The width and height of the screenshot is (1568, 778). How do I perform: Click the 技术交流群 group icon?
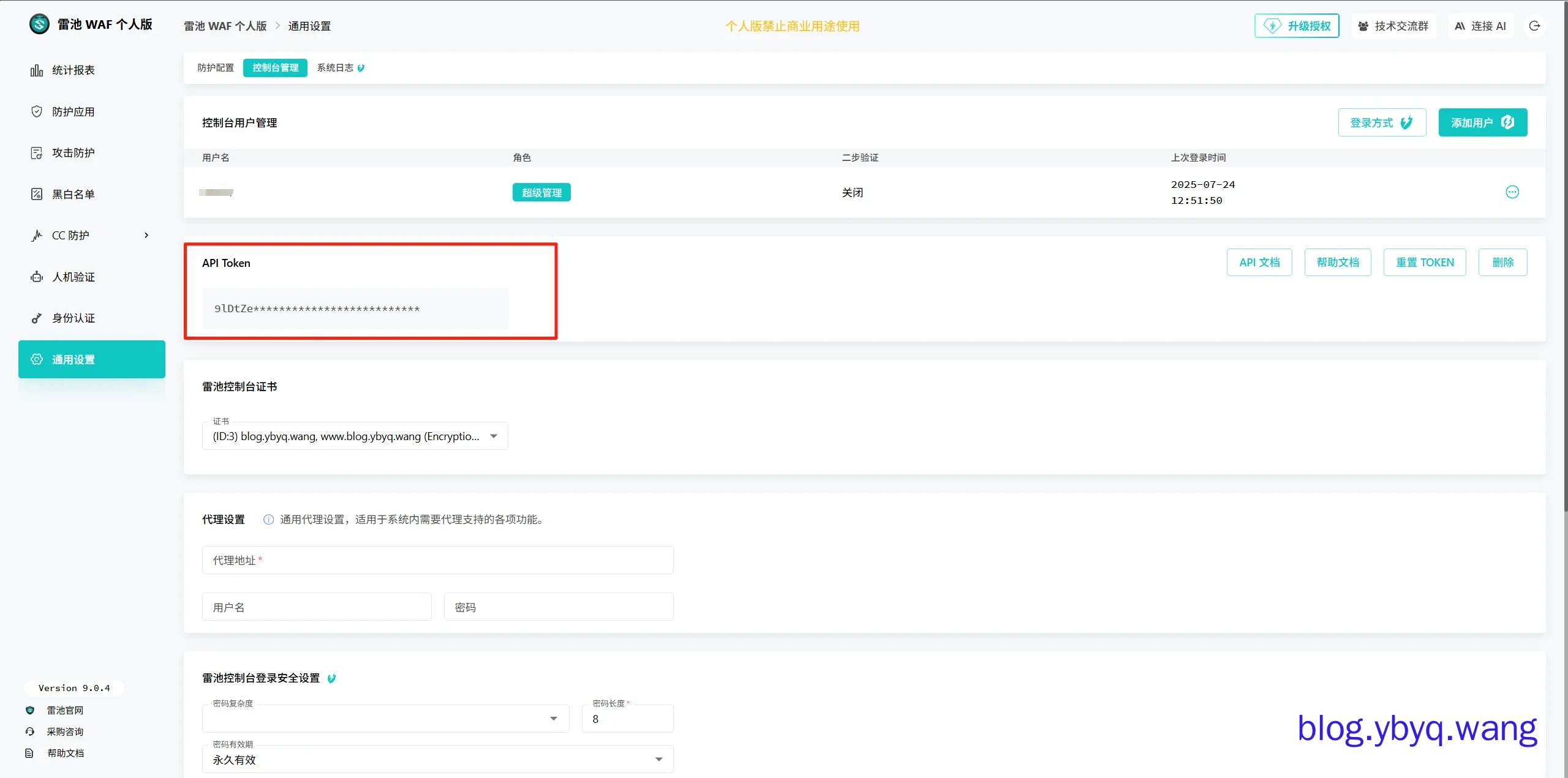coord(1363,26)
